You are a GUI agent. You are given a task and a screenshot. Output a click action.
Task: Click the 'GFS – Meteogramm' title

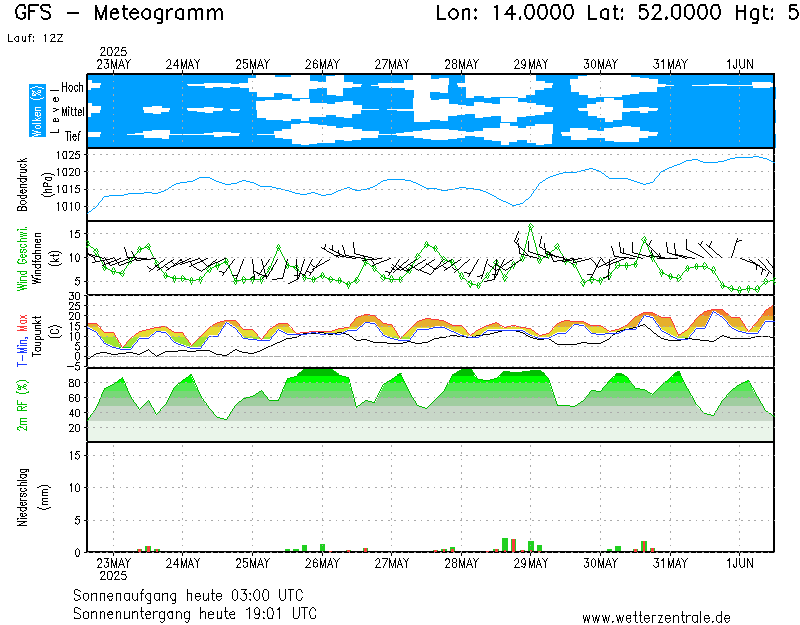click(119, 13)
